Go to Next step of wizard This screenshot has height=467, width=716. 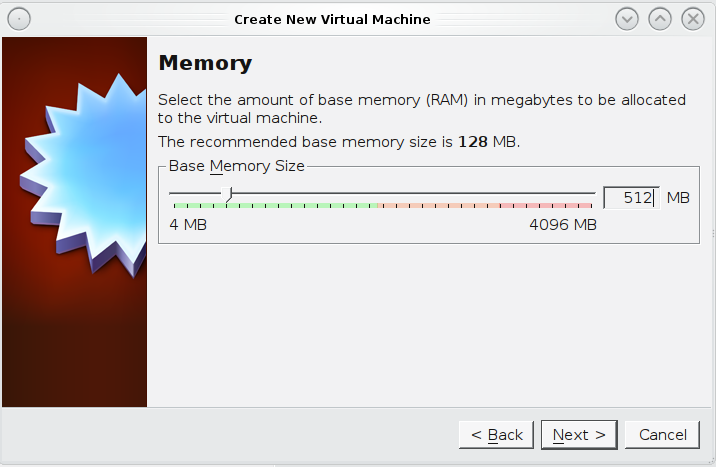click(579, 435)
